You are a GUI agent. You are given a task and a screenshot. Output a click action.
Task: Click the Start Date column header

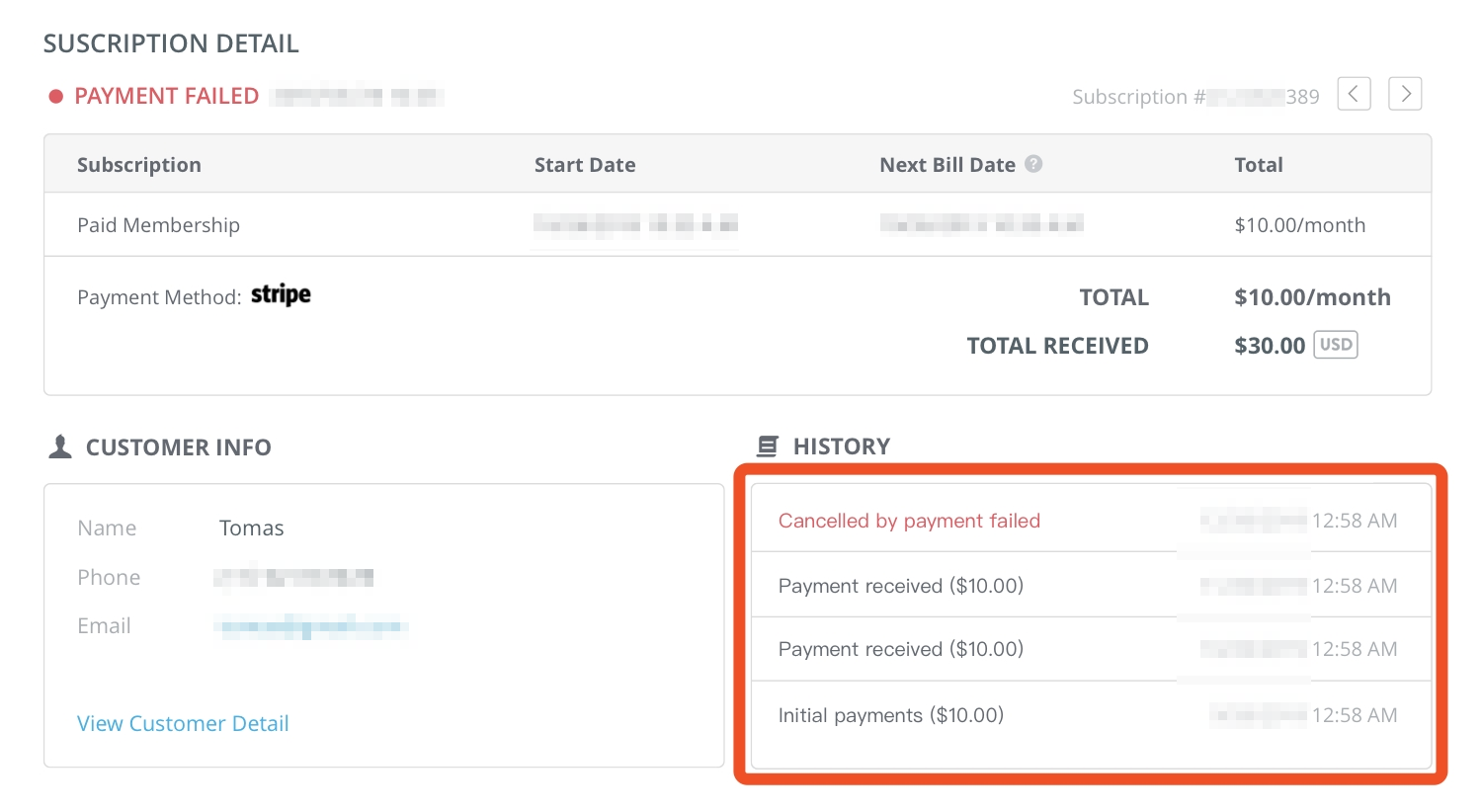585,164
